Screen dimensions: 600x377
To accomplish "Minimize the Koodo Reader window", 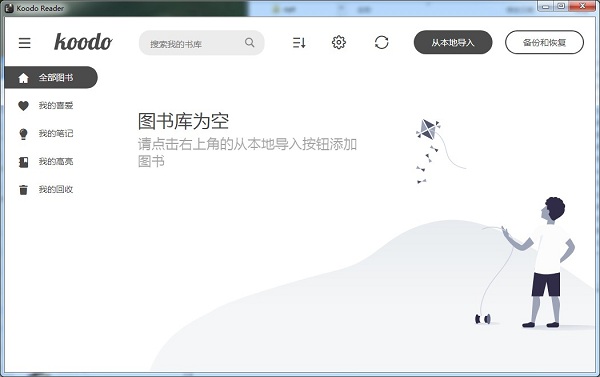I will click(545, 6).
